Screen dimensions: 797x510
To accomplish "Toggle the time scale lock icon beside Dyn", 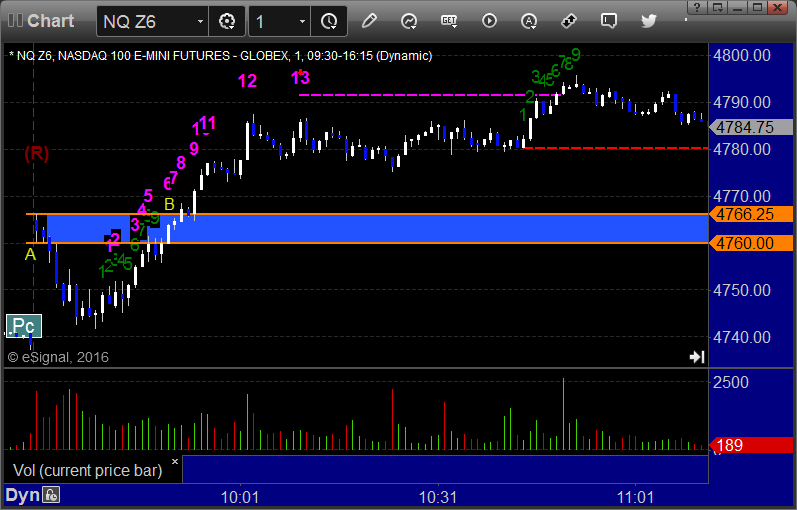I will tap(51, 495).
